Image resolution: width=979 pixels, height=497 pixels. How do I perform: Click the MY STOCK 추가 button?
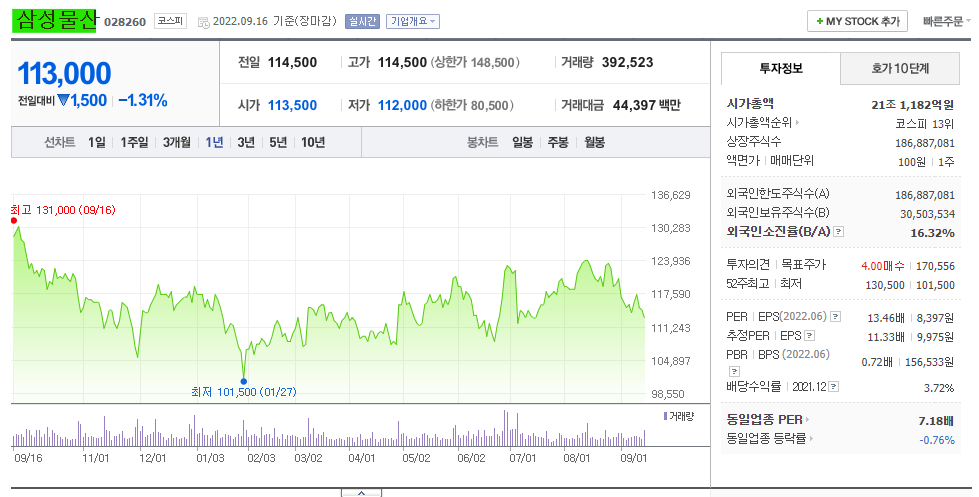coord(857,21)
